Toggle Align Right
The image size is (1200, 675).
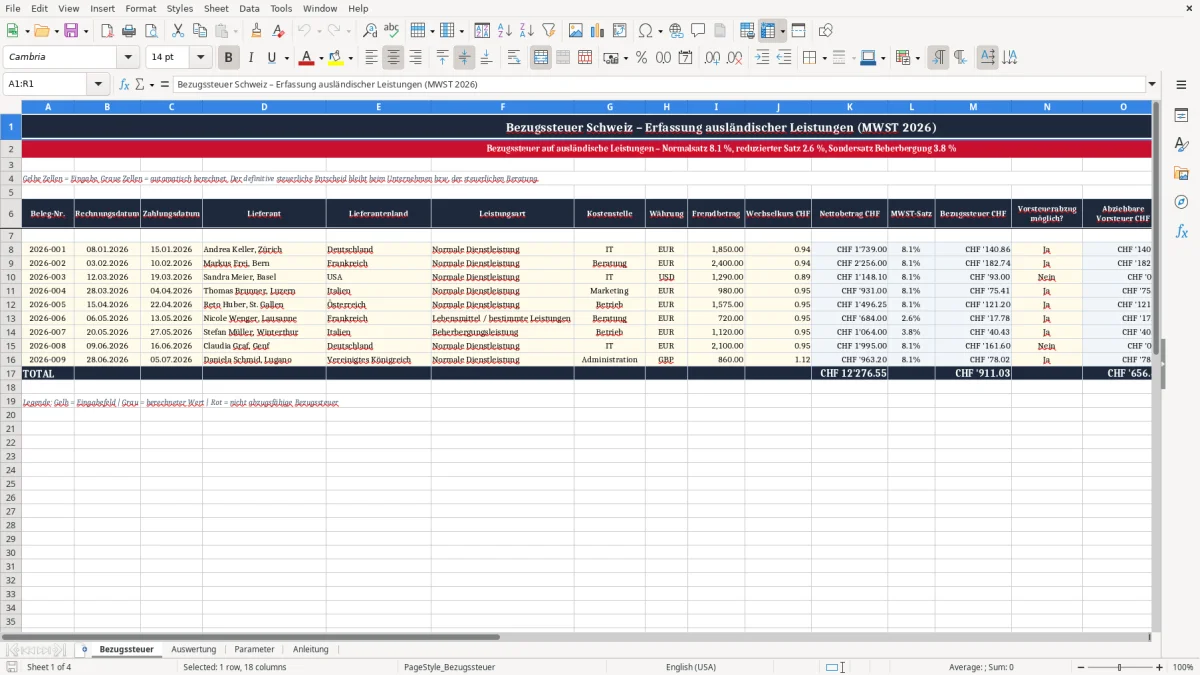coord(415,58)
